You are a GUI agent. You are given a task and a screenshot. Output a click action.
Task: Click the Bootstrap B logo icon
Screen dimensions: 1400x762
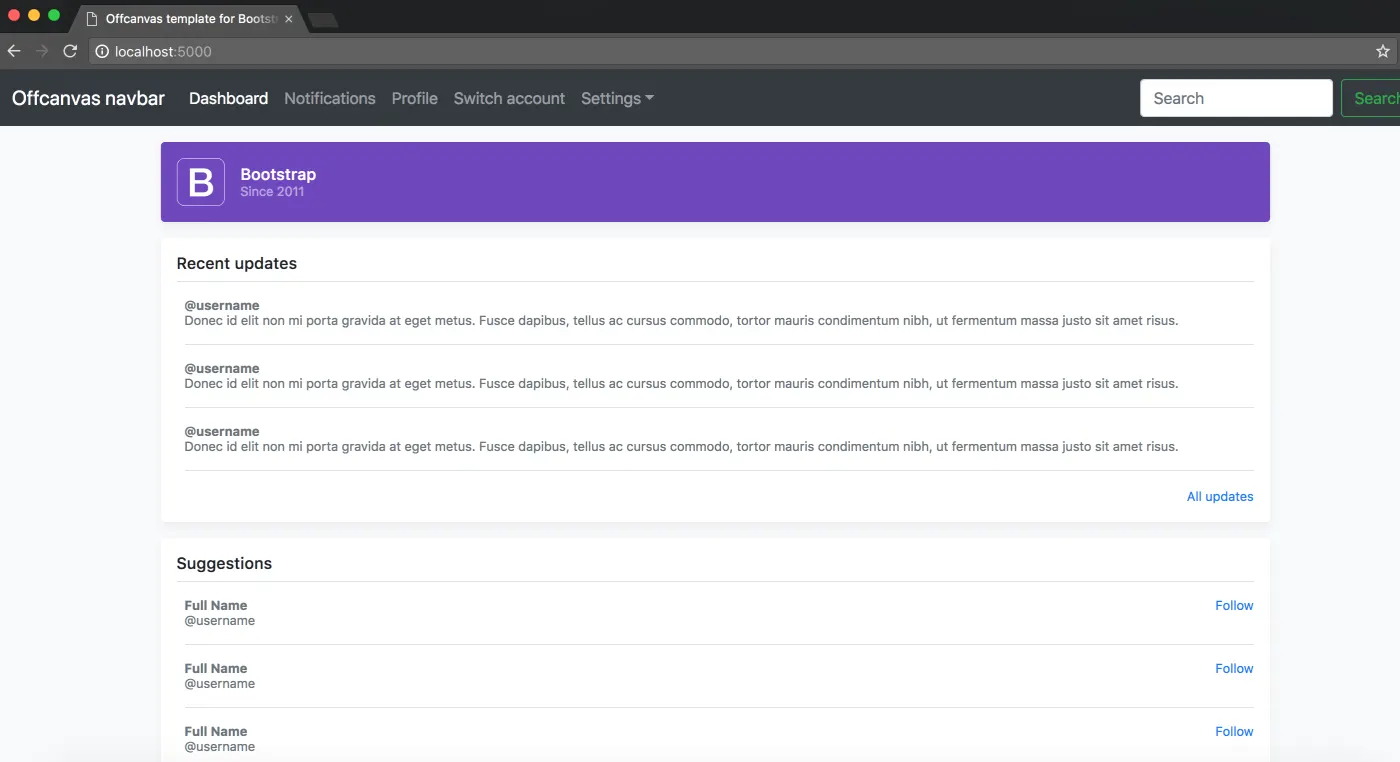201,182
